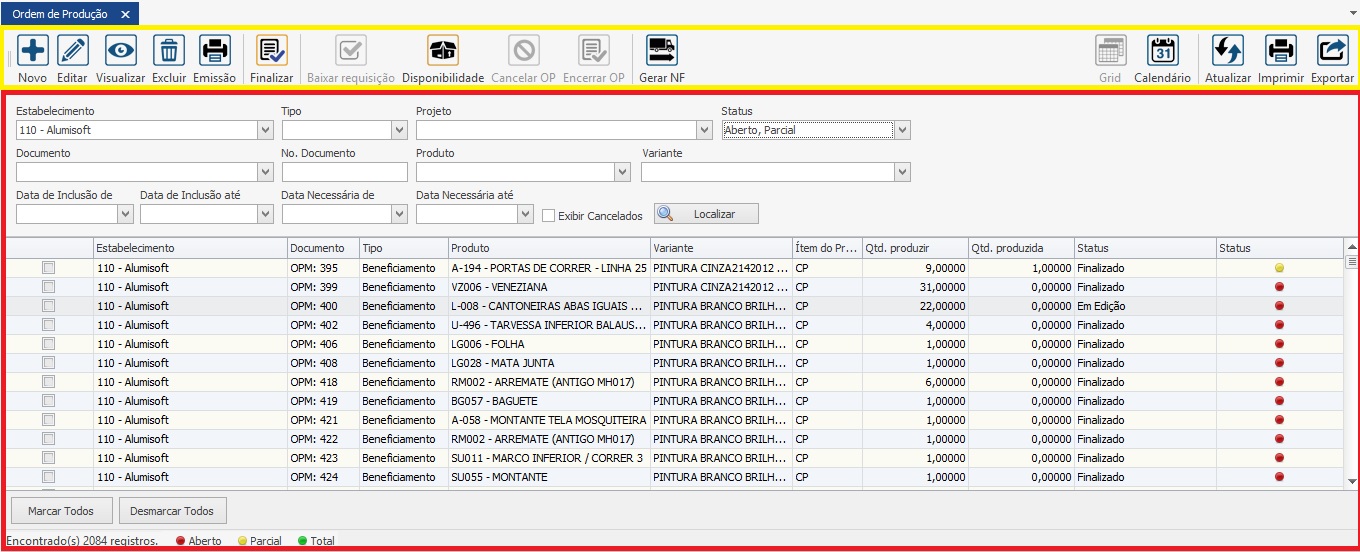1360x552 pixels.
Task: Click the Novo plus icon
Action: pos(32,50)
